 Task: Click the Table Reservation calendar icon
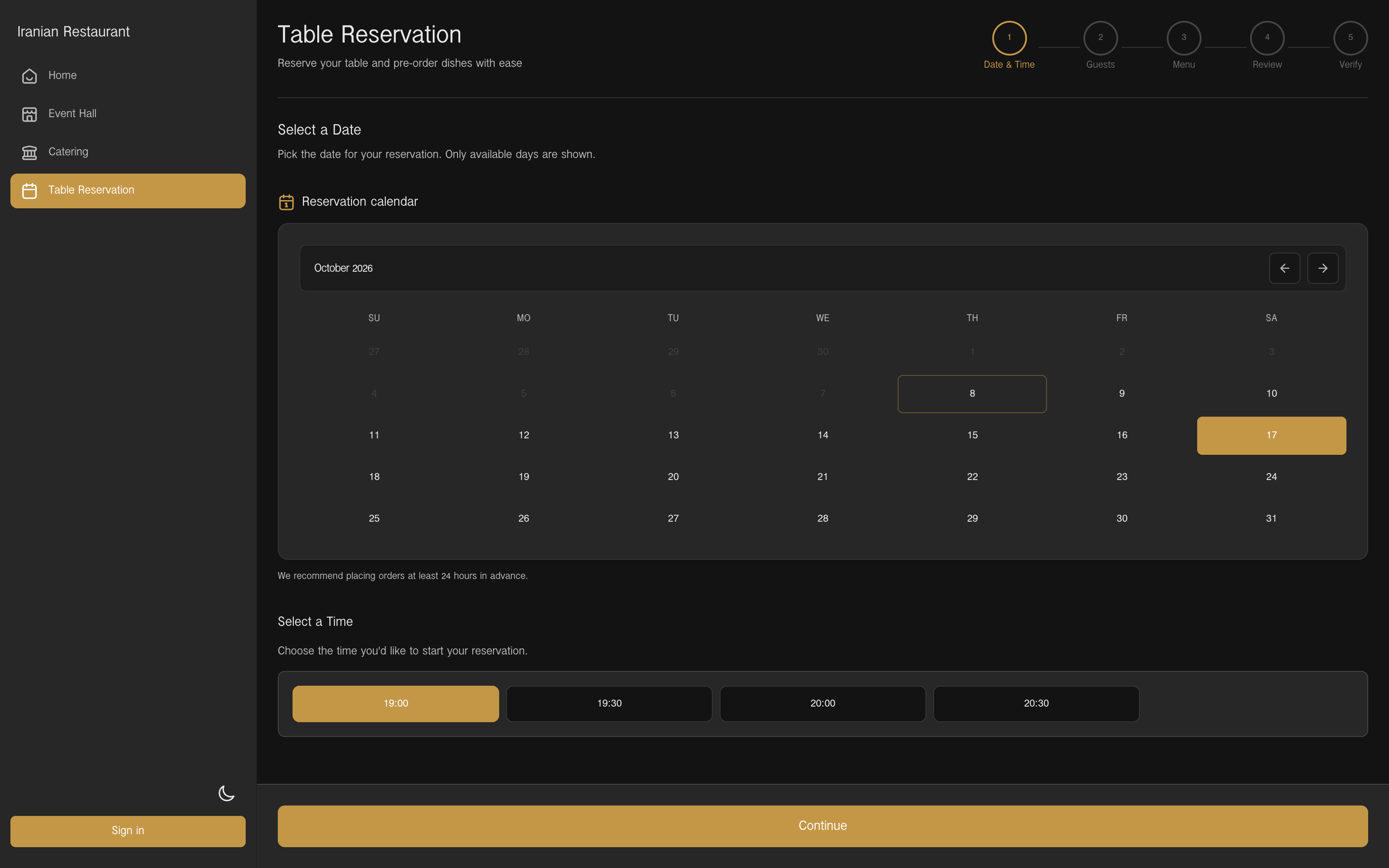coord(29,191)
